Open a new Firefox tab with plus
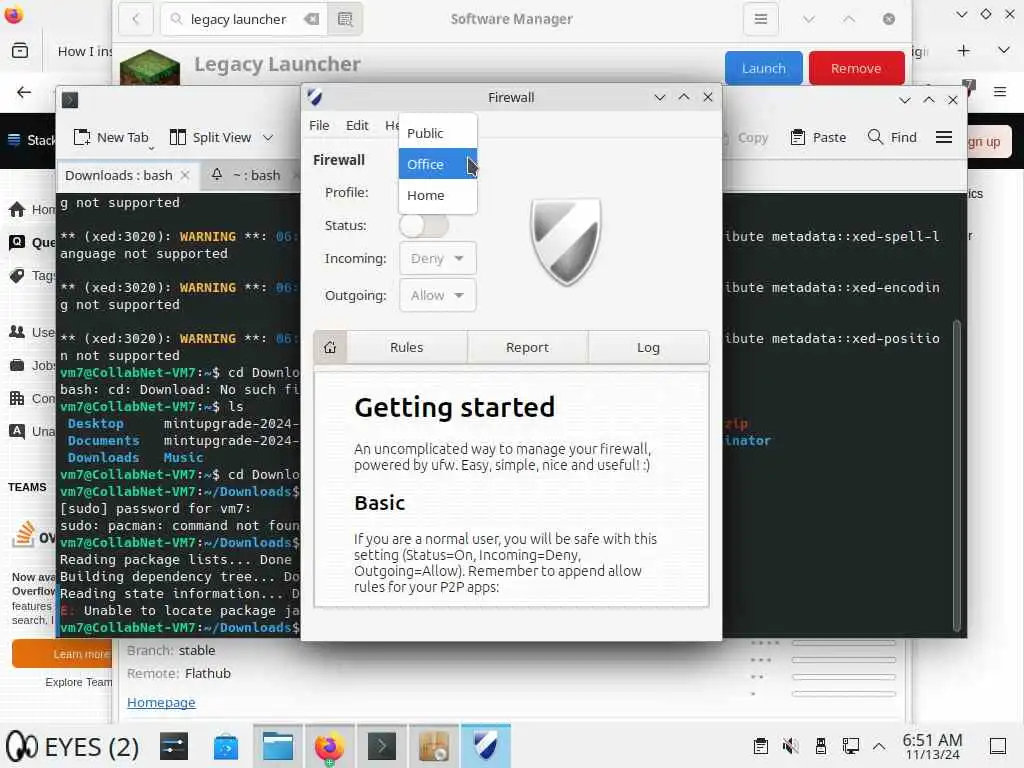This screenshot has width=1024, height=768. [x=963, y=51]
